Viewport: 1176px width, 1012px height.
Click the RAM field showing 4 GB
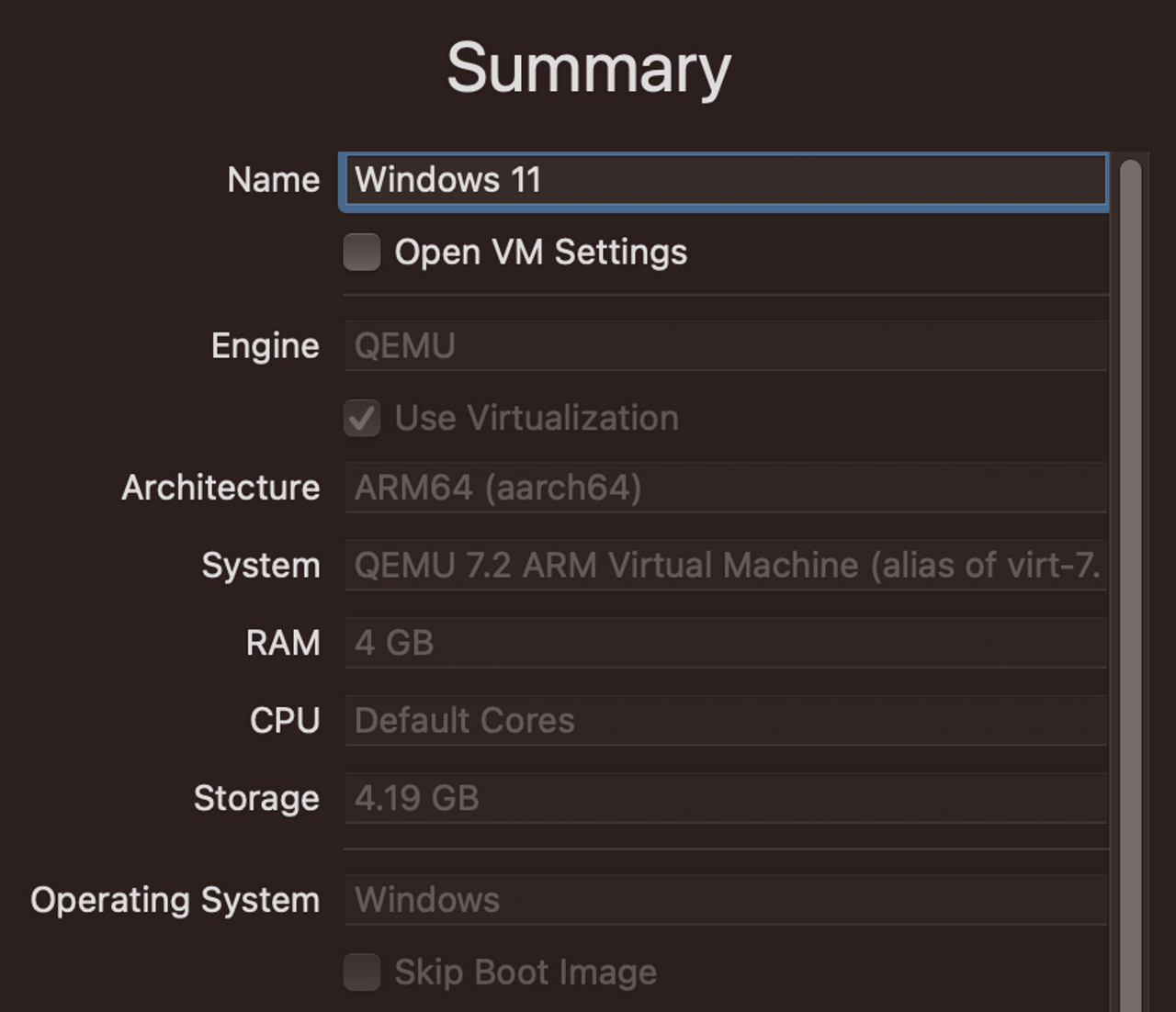726,643
